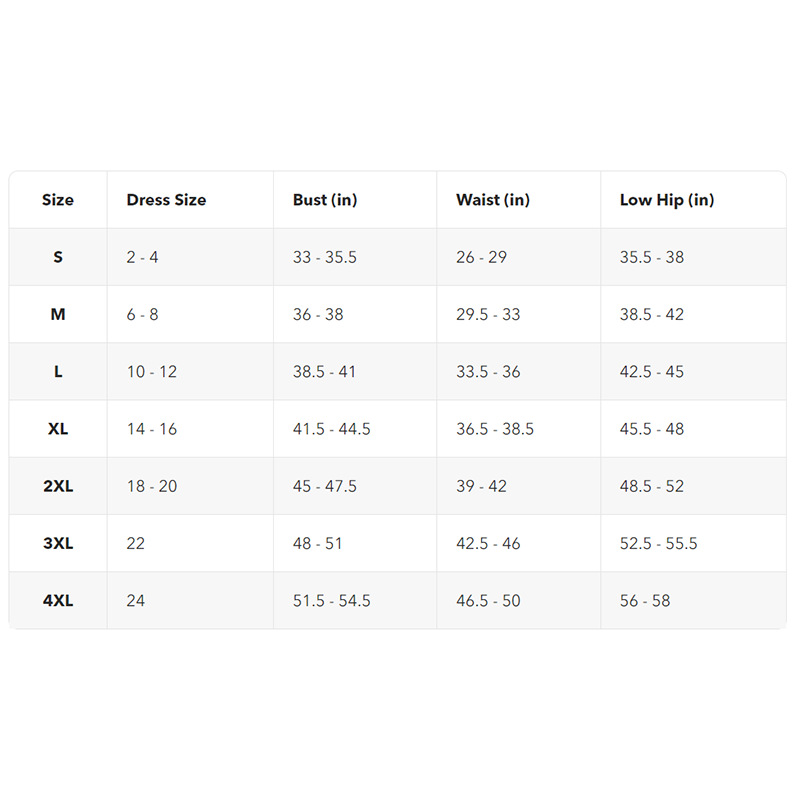This screenshot has width=800, height=800.
Task: Click the bust value 45 - 47.5
Action: pyautogui.click(x=325, y=486)
